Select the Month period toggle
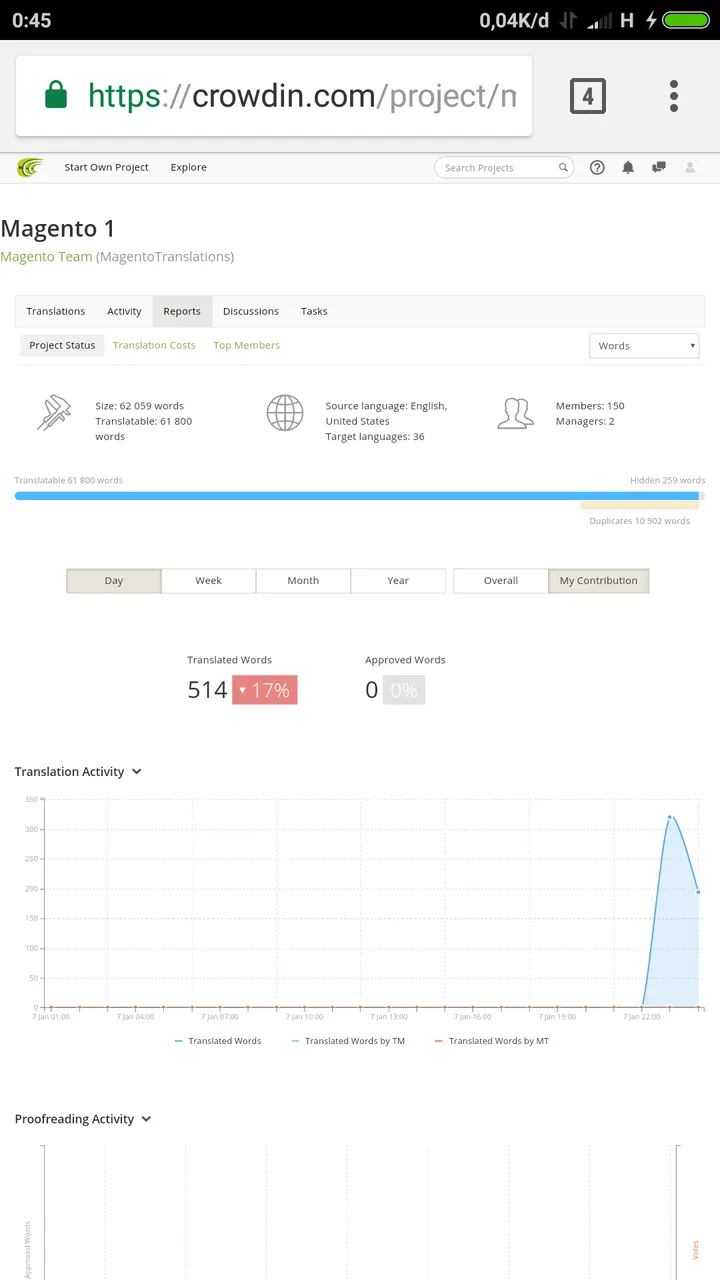Screen dimensions: 720x1280 [x=303, y=581]
